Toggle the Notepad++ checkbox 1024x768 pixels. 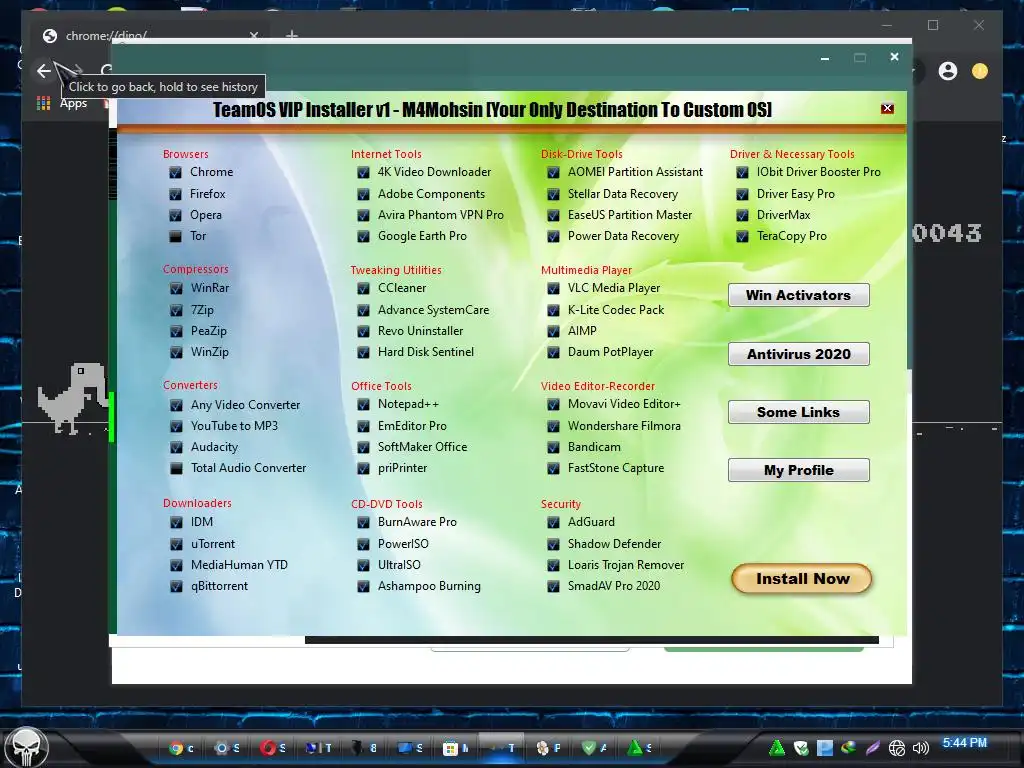coord(363,405)
